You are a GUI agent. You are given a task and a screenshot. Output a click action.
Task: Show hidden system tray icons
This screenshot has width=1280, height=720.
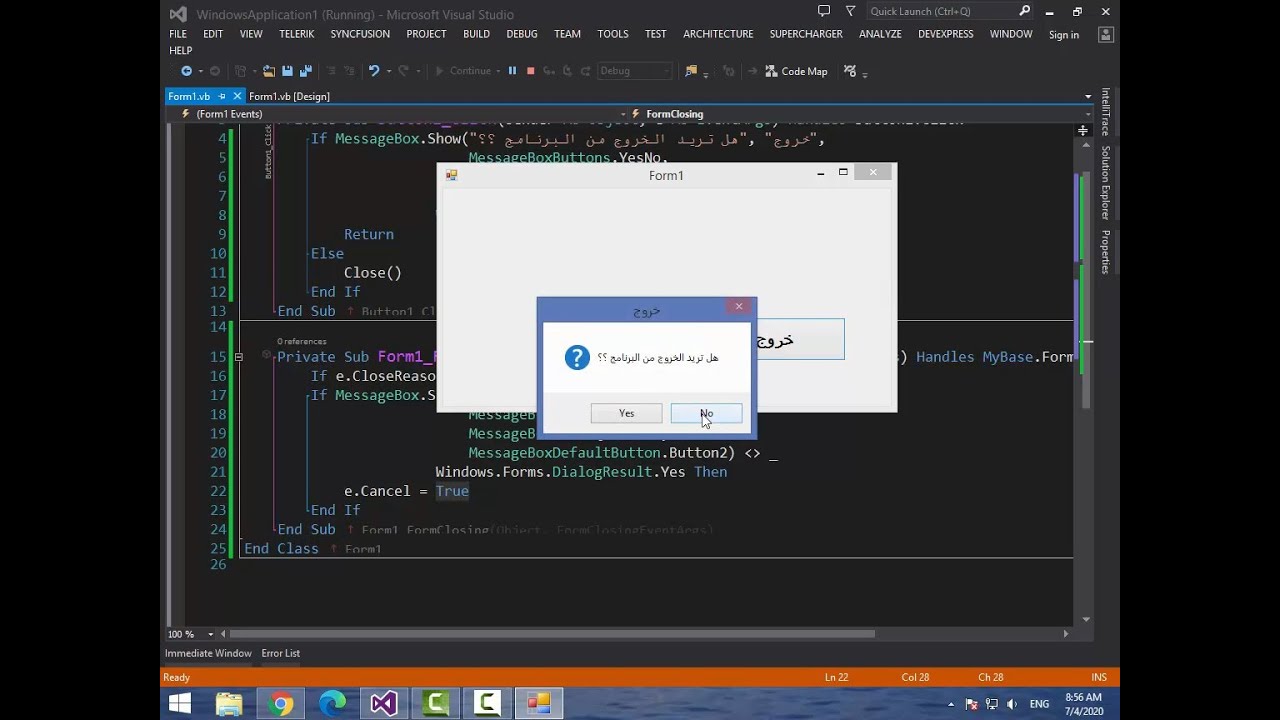coord(951,704)
